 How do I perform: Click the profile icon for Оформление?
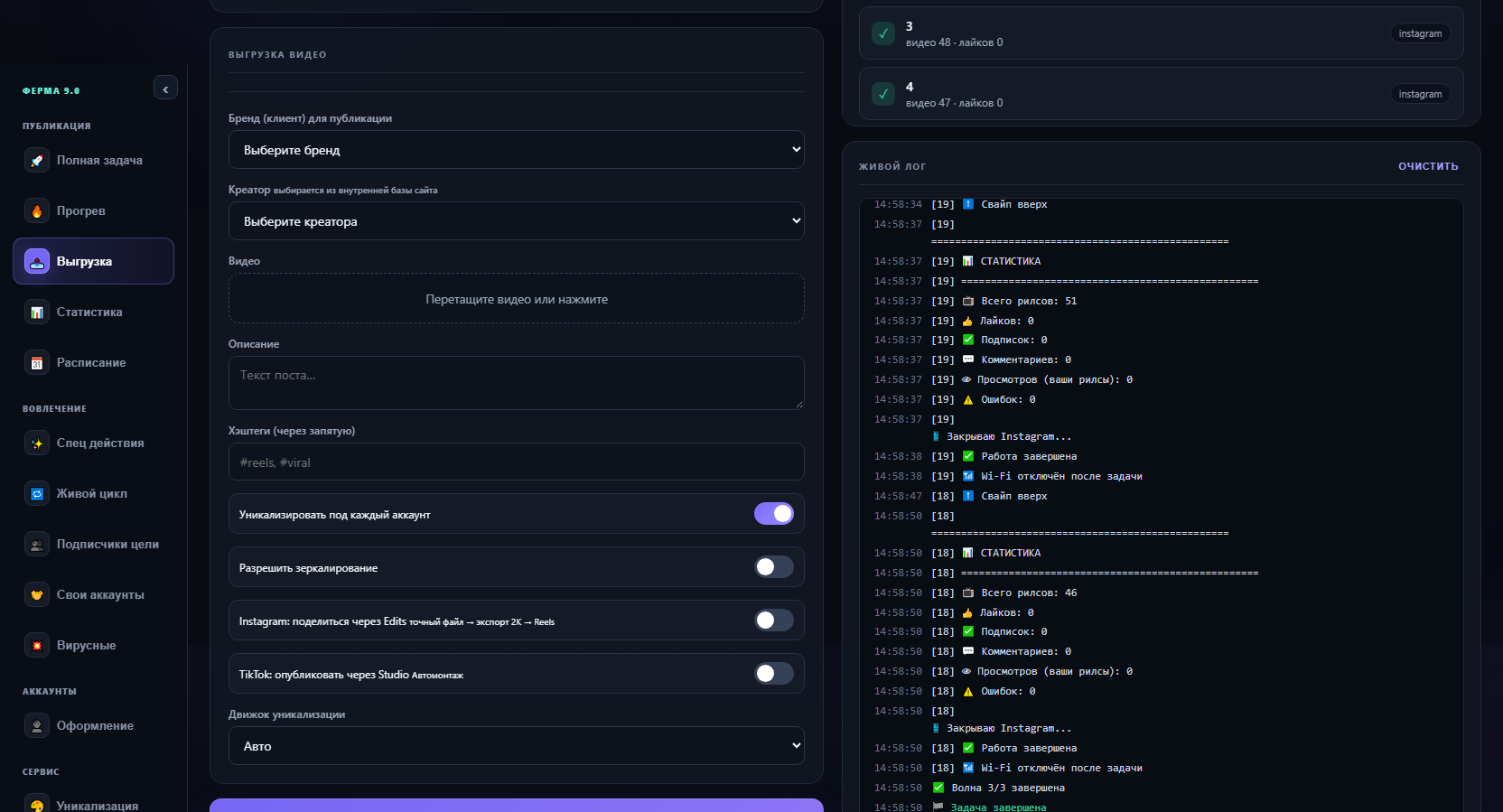[37, 726]
